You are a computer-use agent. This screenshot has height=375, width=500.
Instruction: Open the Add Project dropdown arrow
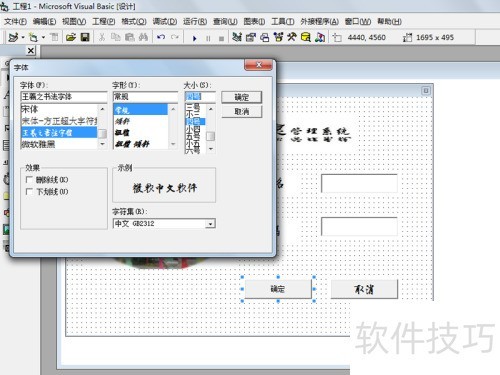[23, 37]
